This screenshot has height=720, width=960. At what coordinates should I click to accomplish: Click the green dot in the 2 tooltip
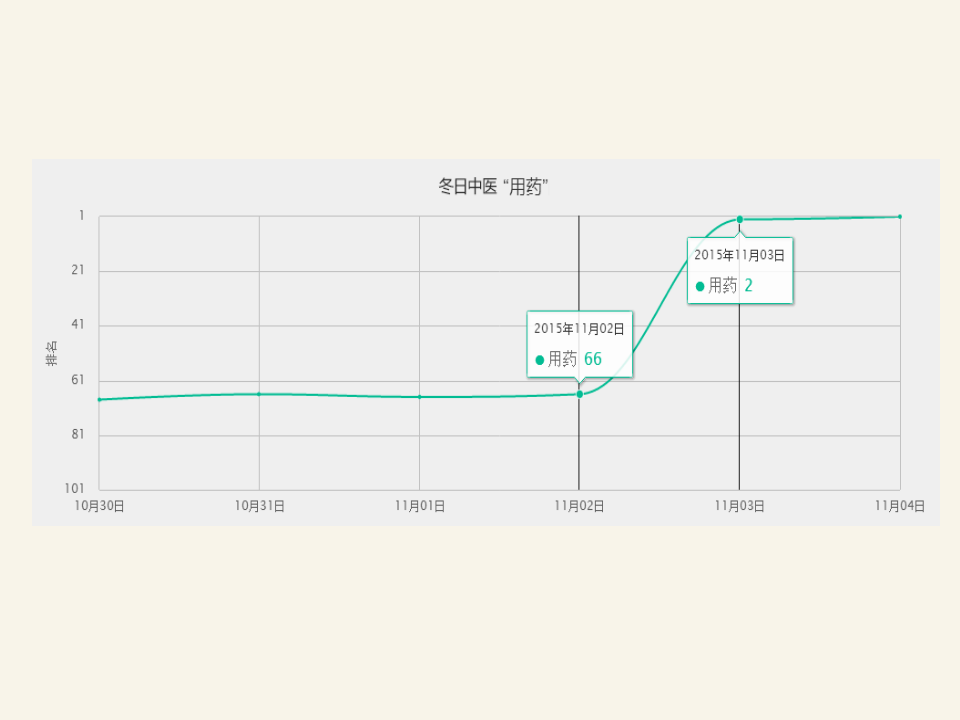[700, 287]
